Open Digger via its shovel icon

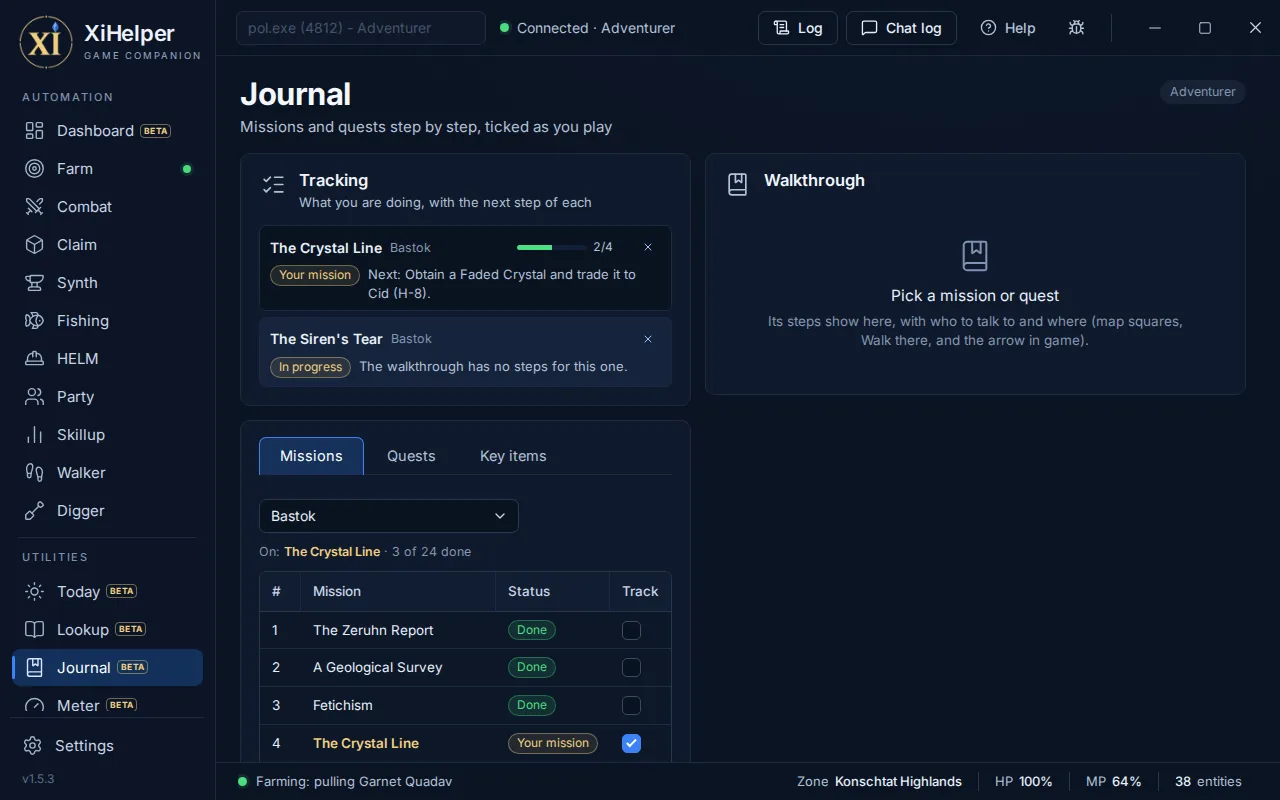(35, 511)
